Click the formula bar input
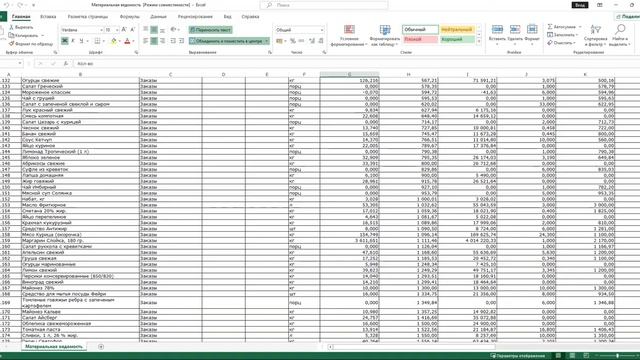The width and height of the screenshot is (640, 360). click(355, 64)
